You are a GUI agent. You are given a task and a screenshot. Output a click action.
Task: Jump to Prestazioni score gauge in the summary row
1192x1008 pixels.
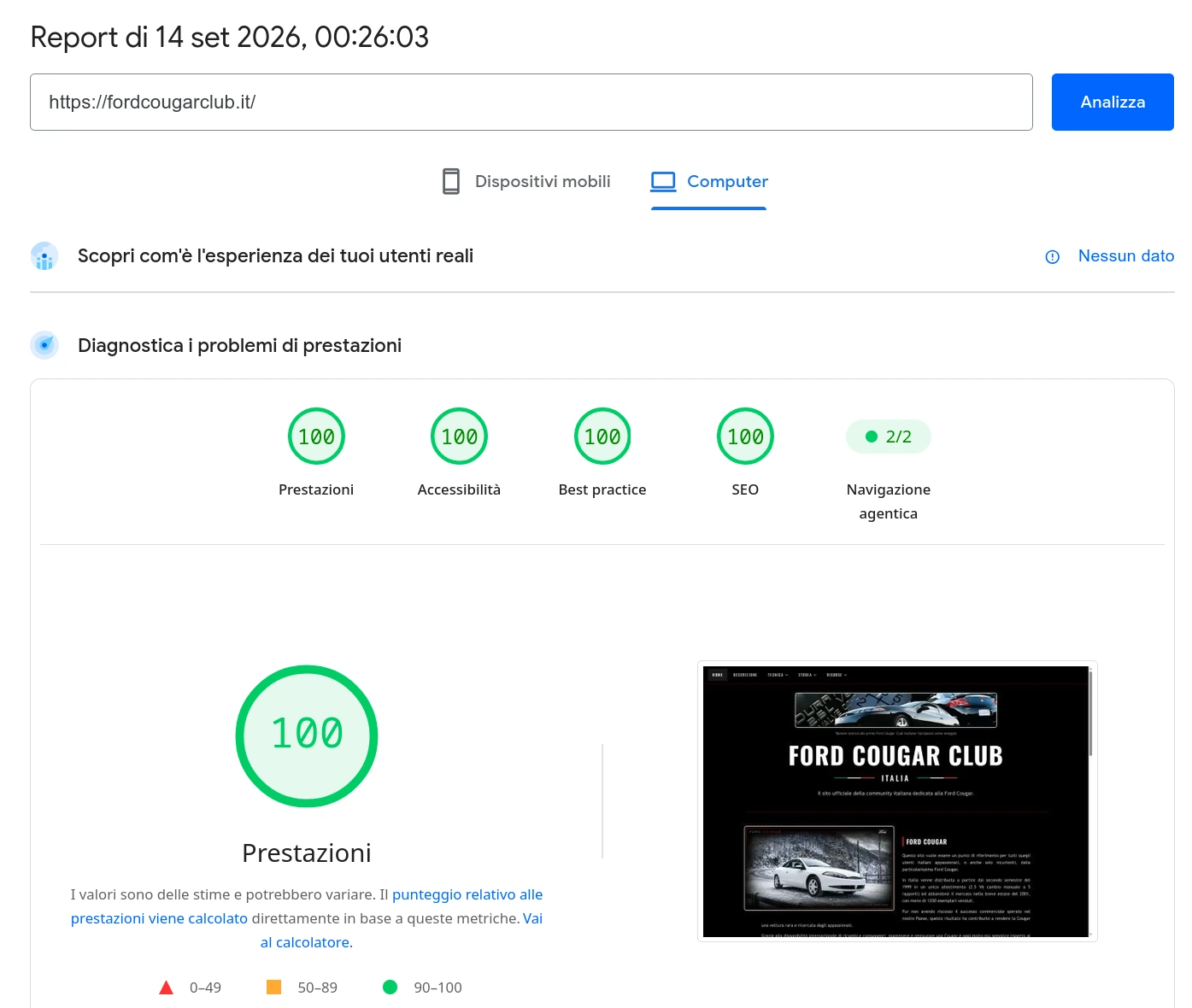click(316, 437)
